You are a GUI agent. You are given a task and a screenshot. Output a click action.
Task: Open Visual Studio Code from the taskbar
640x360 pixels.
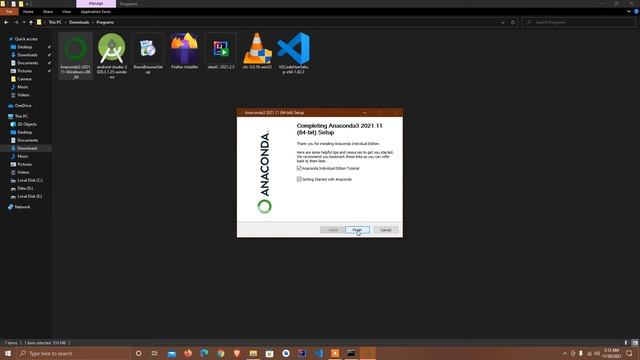click(x=319, y=353)
